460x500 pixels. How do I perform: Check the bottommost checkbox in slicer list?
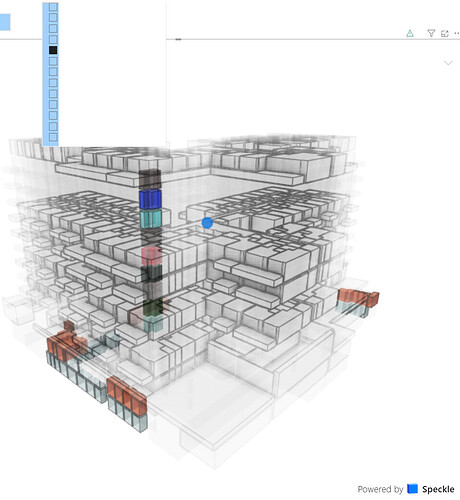53,137
